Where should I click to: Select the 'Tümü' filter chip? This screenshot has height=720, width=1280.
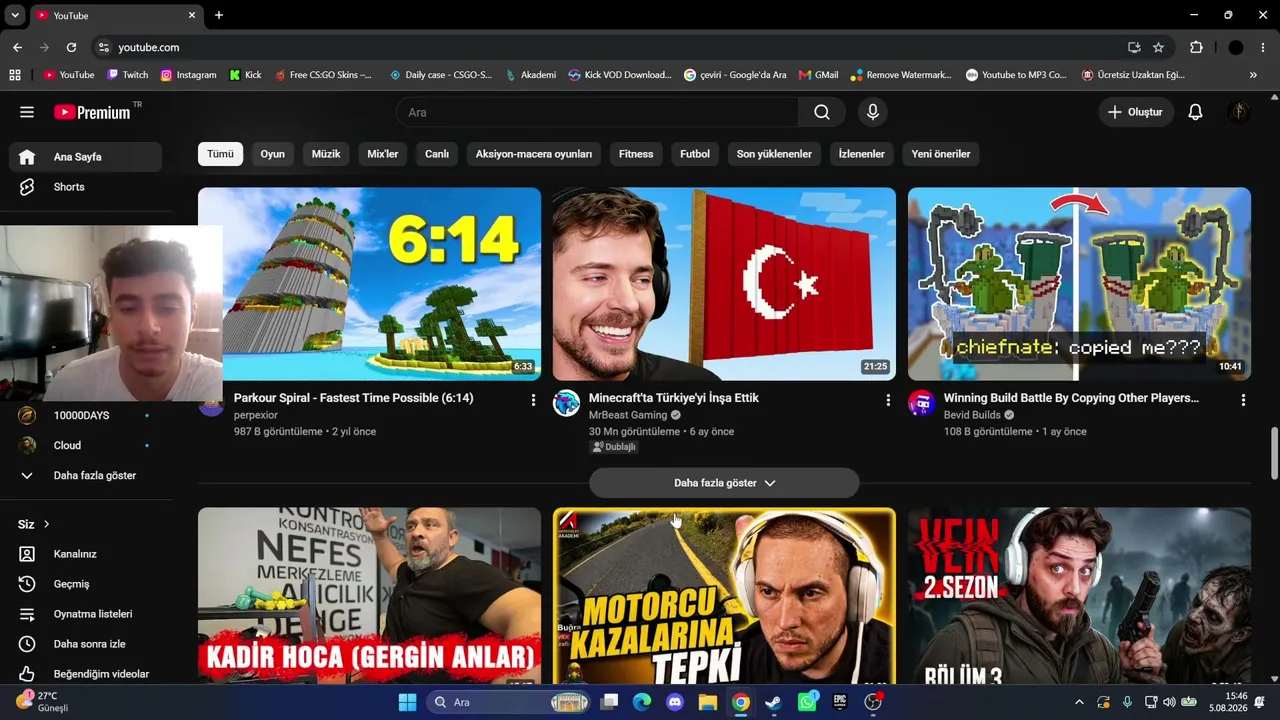(x=220, y=154)
